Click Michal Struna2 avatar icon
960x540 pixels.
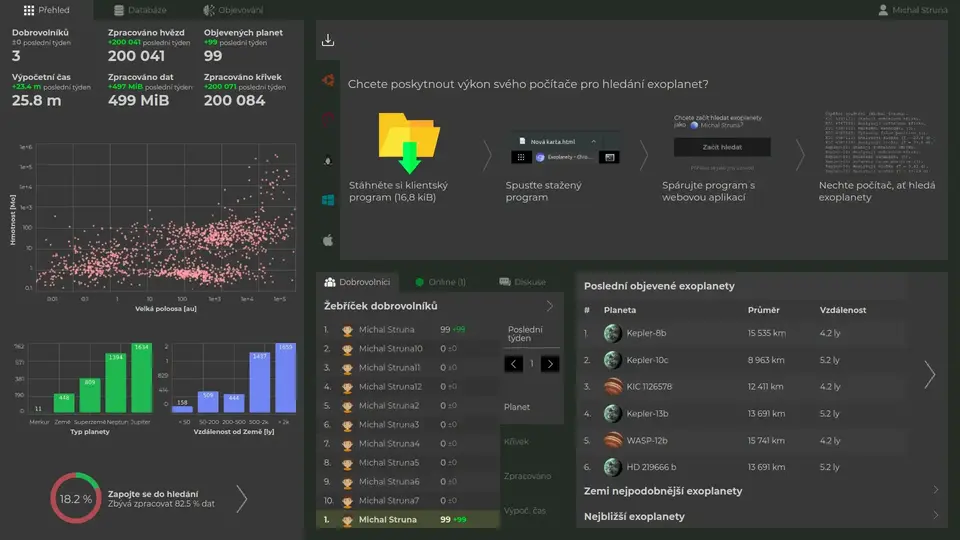347,406
